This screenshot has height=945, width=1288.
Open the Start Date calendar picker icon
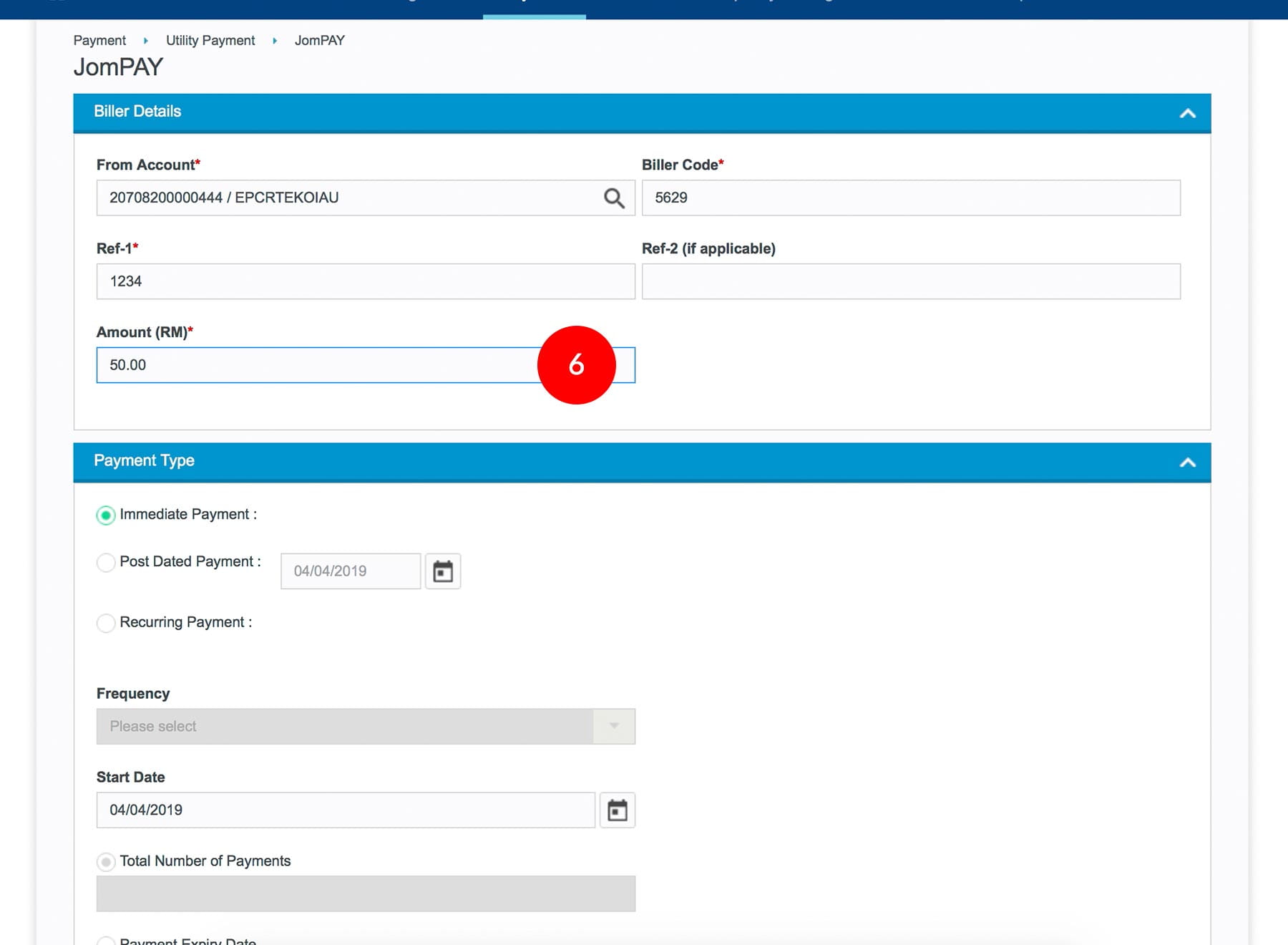point(617,810)
